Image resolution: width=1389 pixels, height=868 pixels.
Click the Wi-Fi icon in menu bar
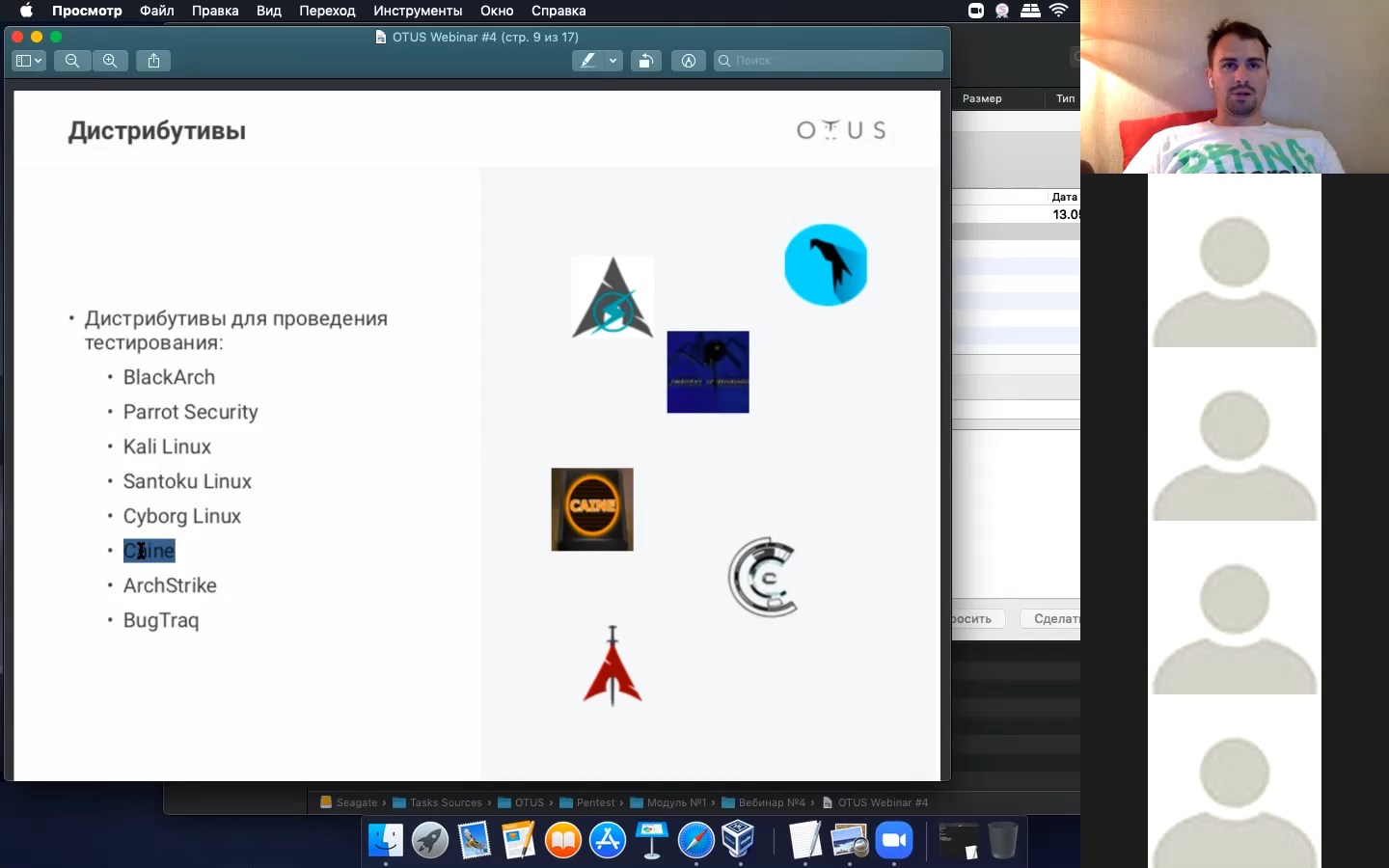(1058, 11)
